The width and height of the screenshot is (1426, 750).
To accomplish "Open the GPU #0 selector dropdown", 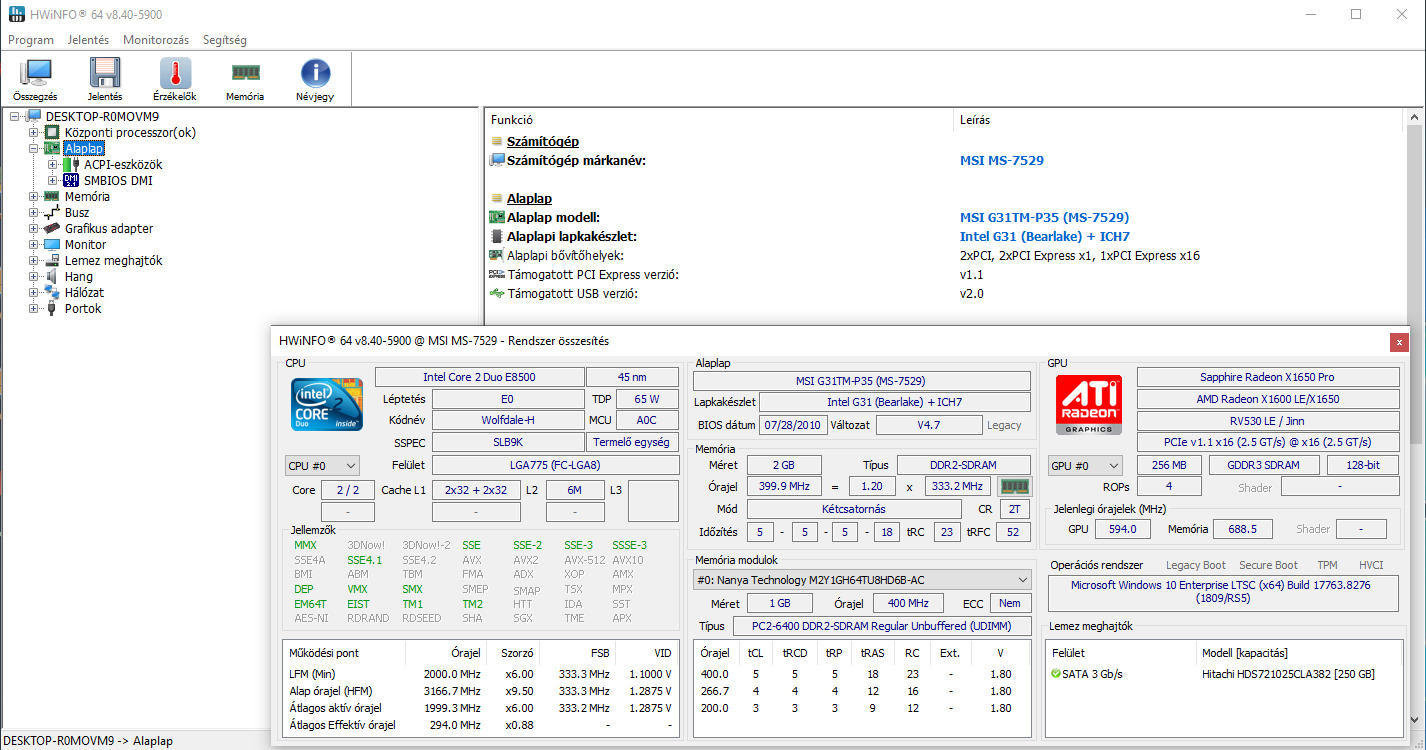I will pyautogui.click(x=1085, y=465).
